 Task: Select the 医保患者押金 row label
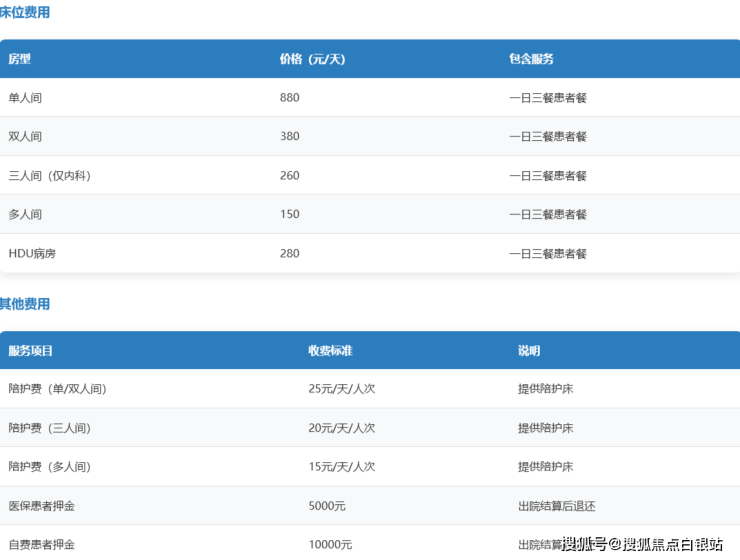point(41,506)
